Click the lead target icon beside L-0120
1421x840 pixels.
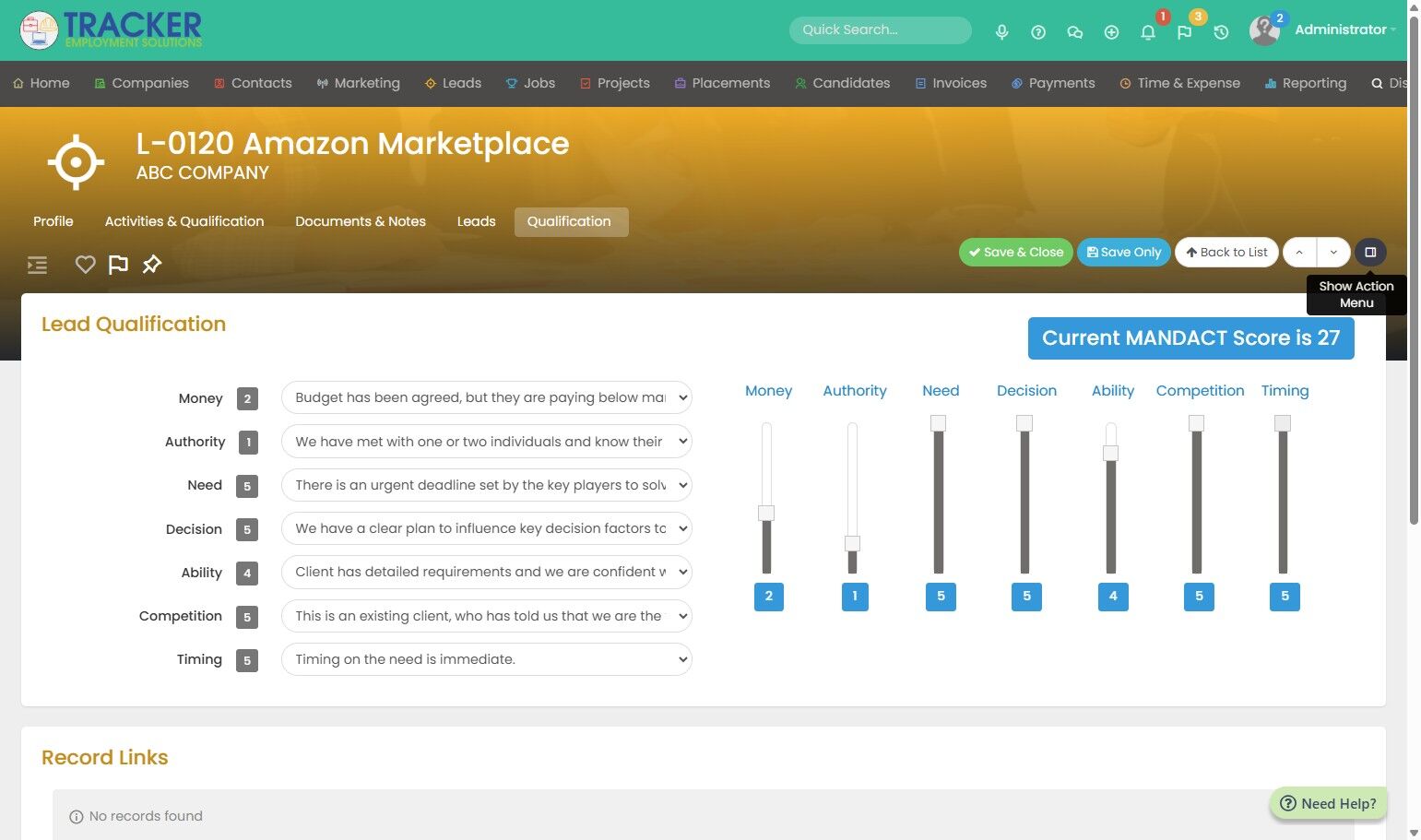[x=76, y=162]
